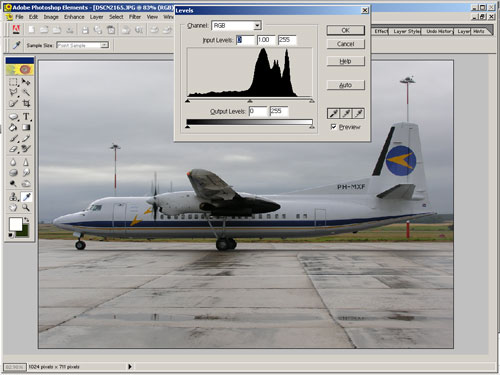Open the Channel RGB dropdown
Screen dimensions: 500x375
(236, 25)
